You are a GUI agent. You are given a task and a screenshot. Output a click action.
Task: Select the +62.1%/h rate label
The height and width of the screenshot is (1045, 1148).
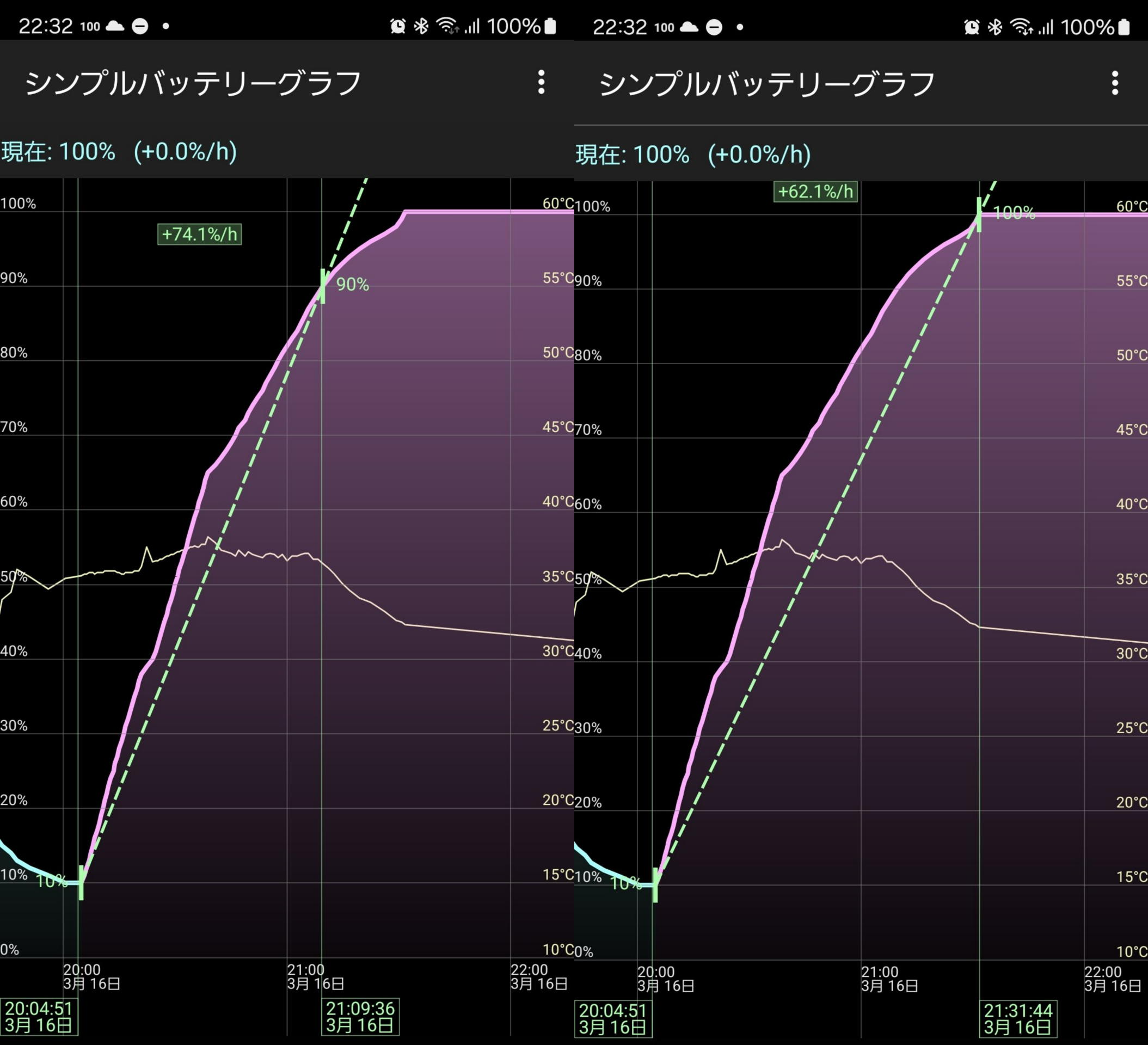(x=815, y=192)
